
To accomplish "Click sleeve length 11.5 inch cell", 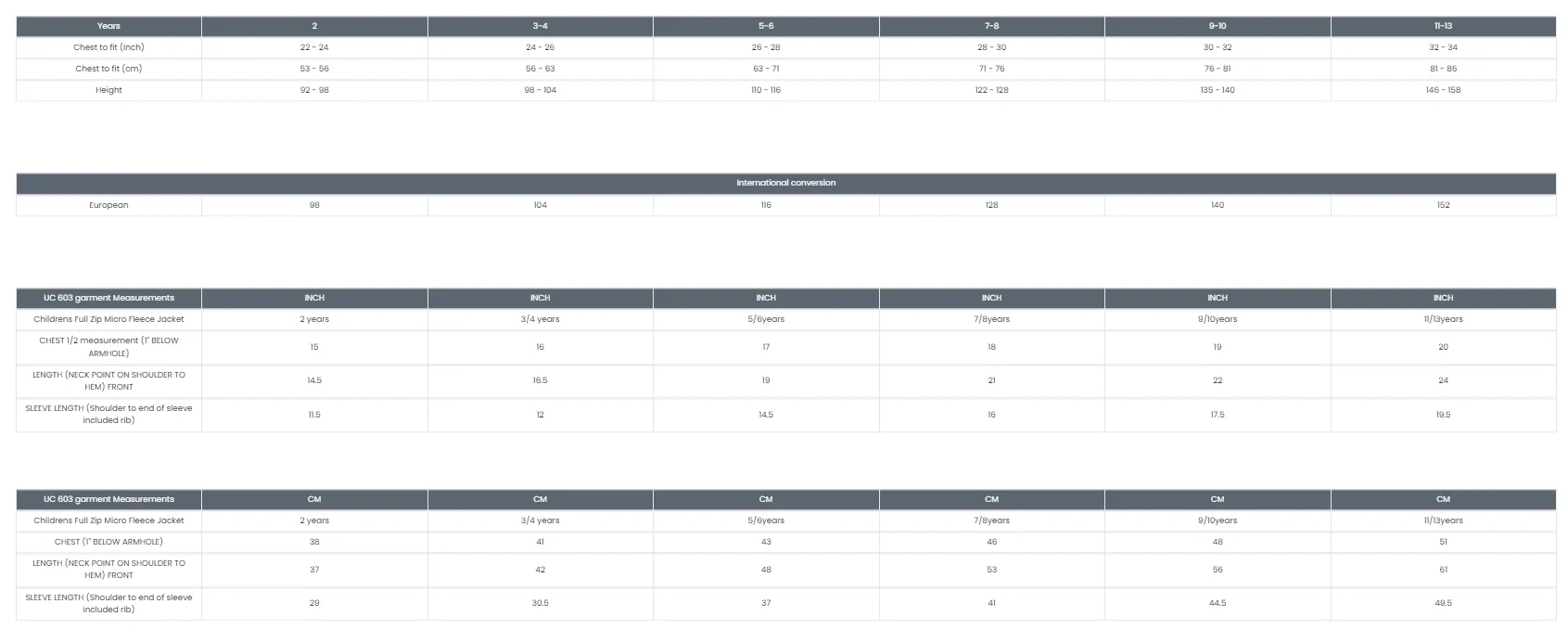I will 314,415.
